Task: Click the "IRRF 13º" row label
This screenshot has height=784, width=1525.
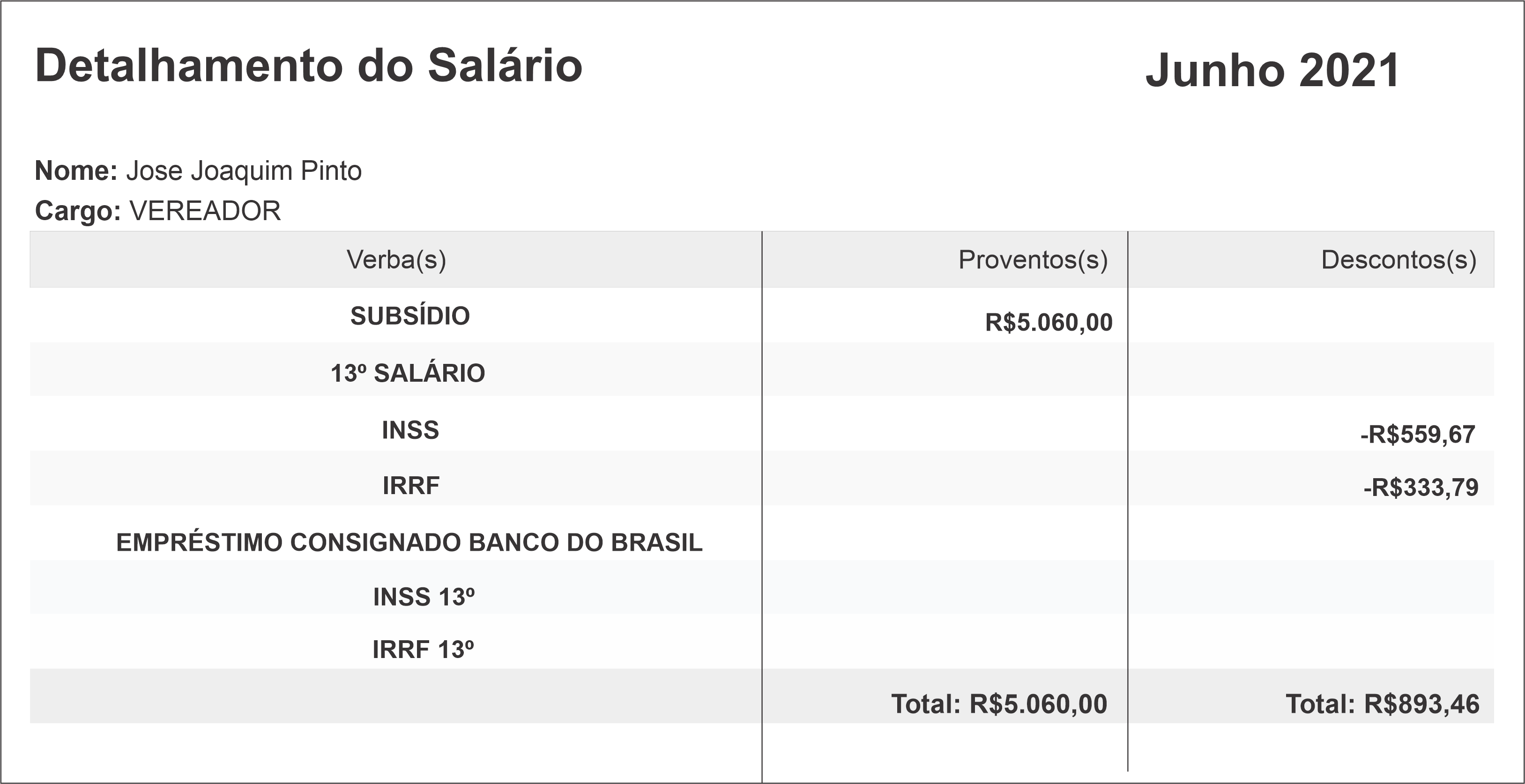Action: point(423,650)
